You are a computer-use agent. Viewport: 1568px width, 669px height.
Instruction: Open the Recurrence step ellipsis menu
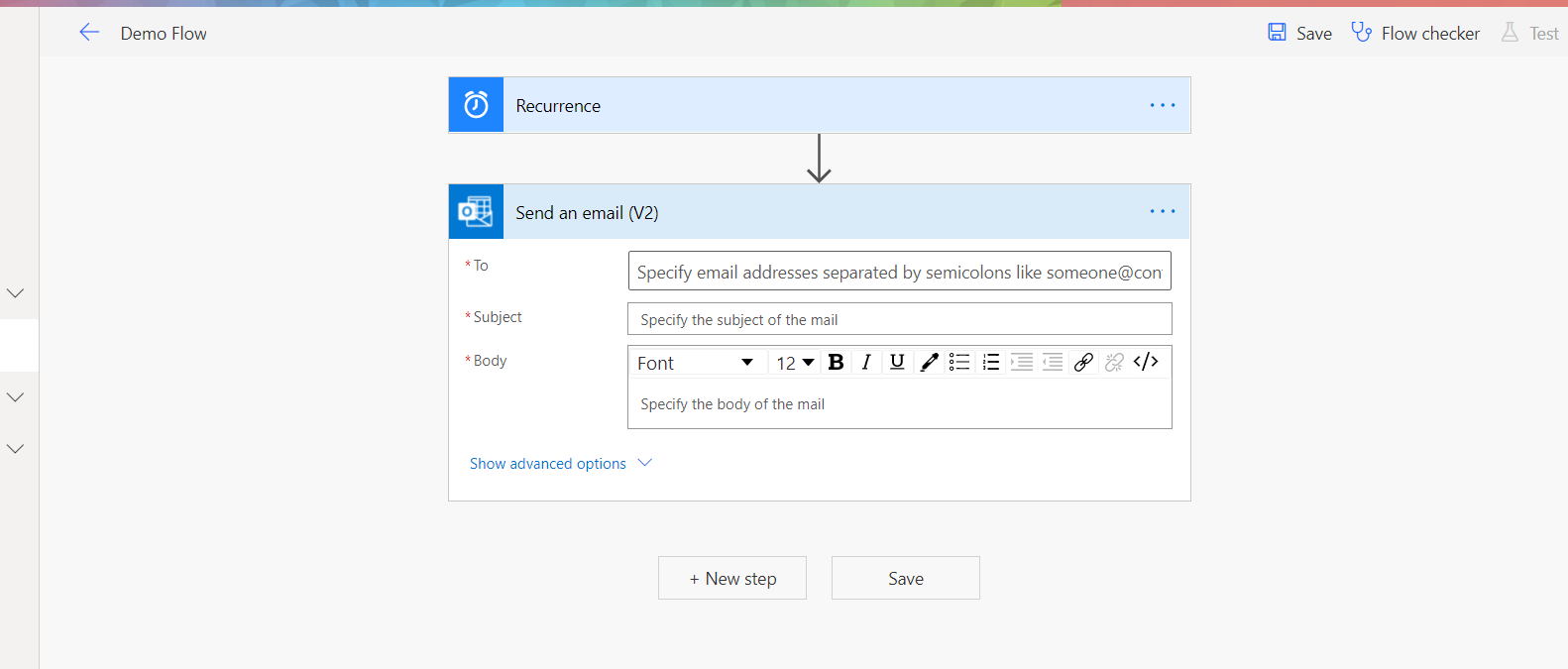point(1163,105)
